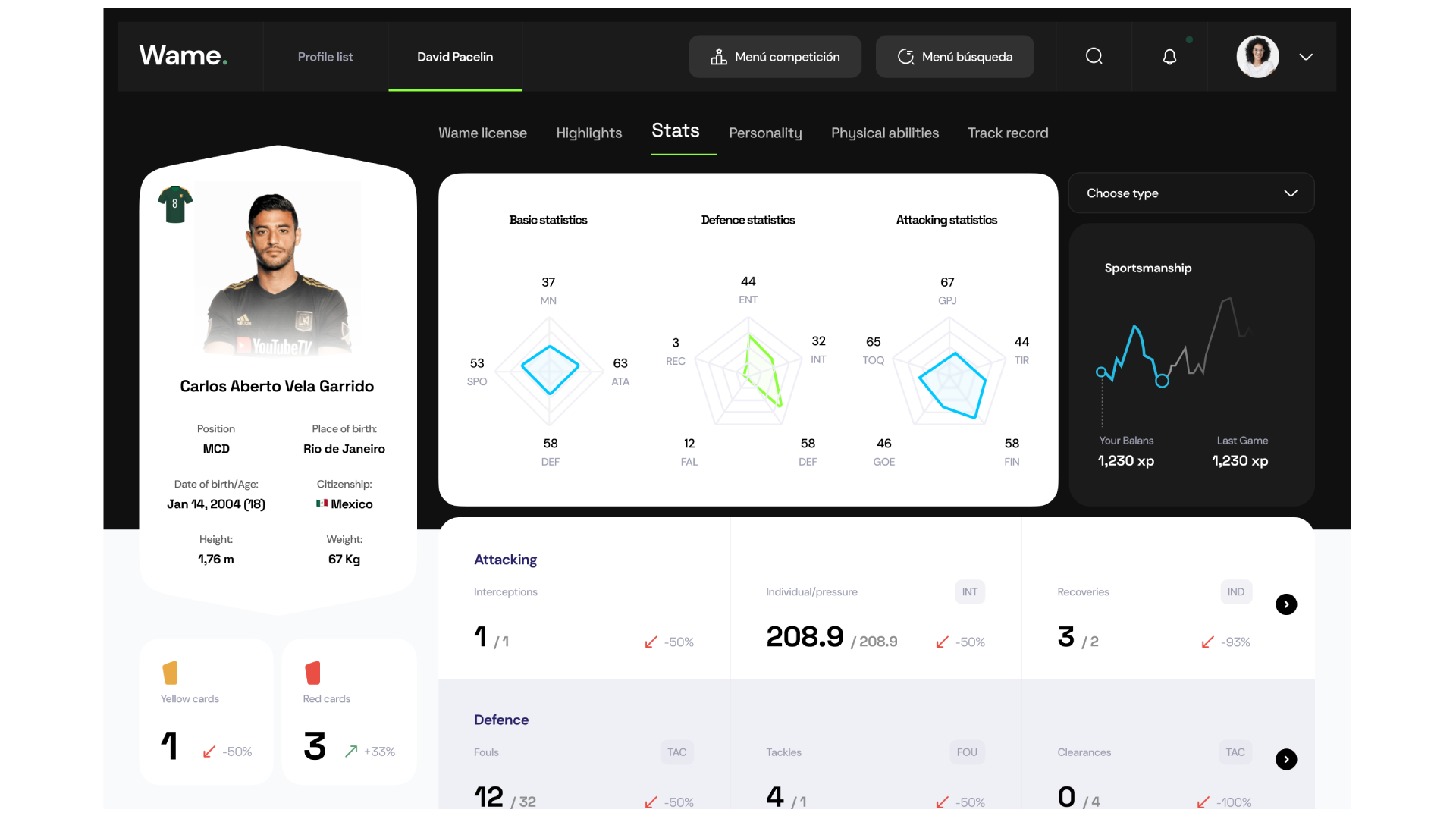Viewport: 1456px width, 819px height.
Task: Open the Wame license tab
Action: click(482, 133)
